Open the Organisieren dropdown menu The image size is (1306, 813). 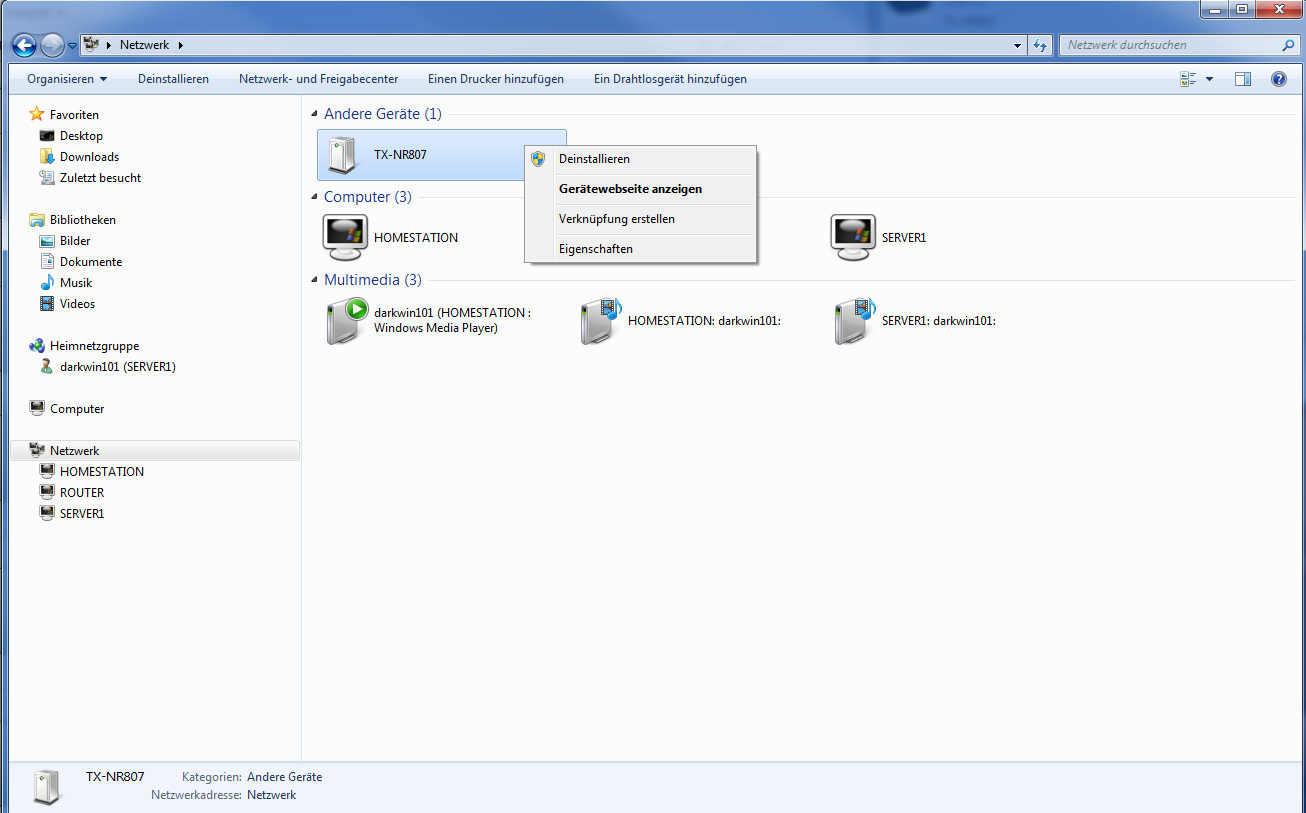click(x=67, y=79)
